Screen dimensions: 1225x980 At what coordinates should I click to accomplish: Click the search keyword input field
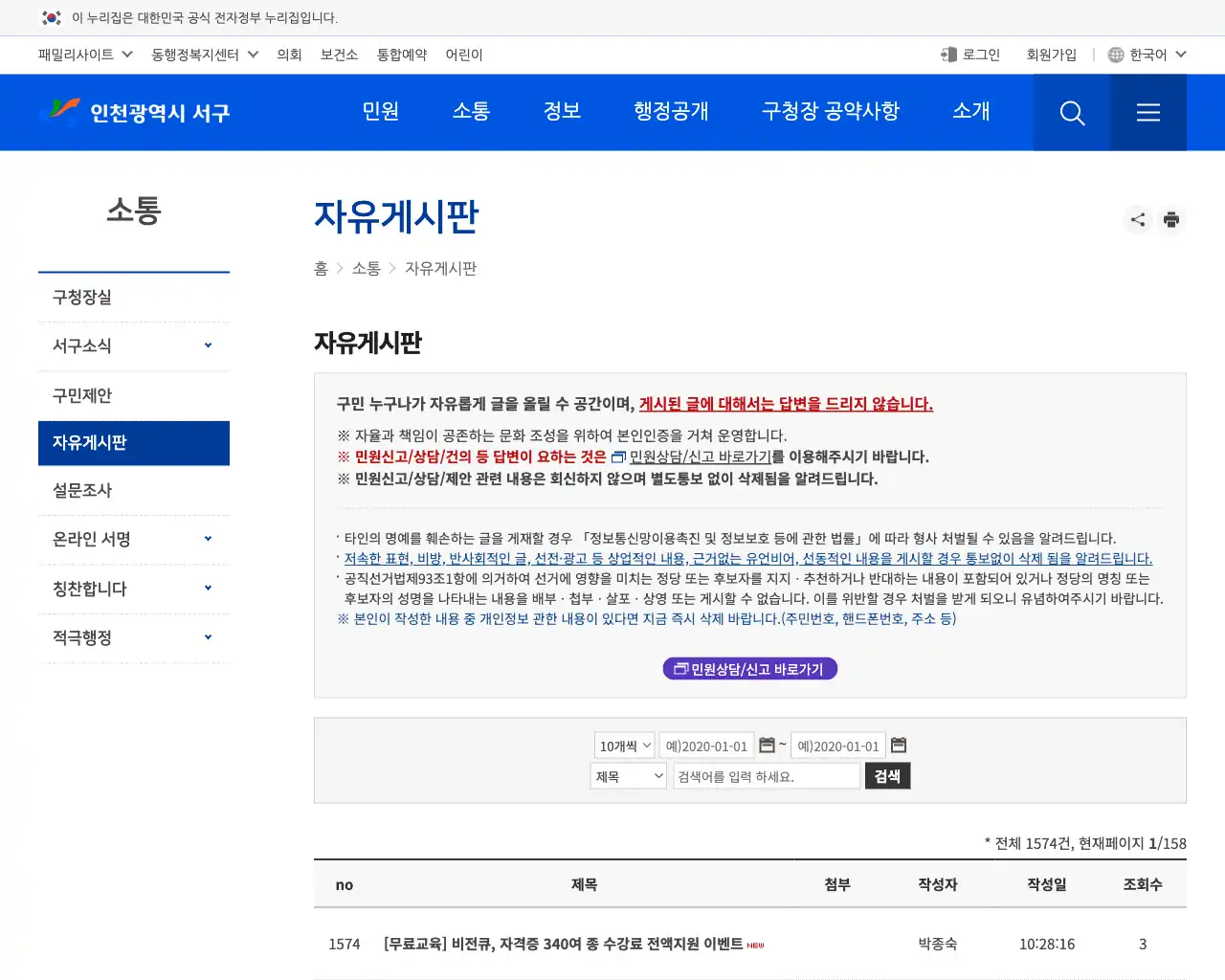click(x=766, y=775)
